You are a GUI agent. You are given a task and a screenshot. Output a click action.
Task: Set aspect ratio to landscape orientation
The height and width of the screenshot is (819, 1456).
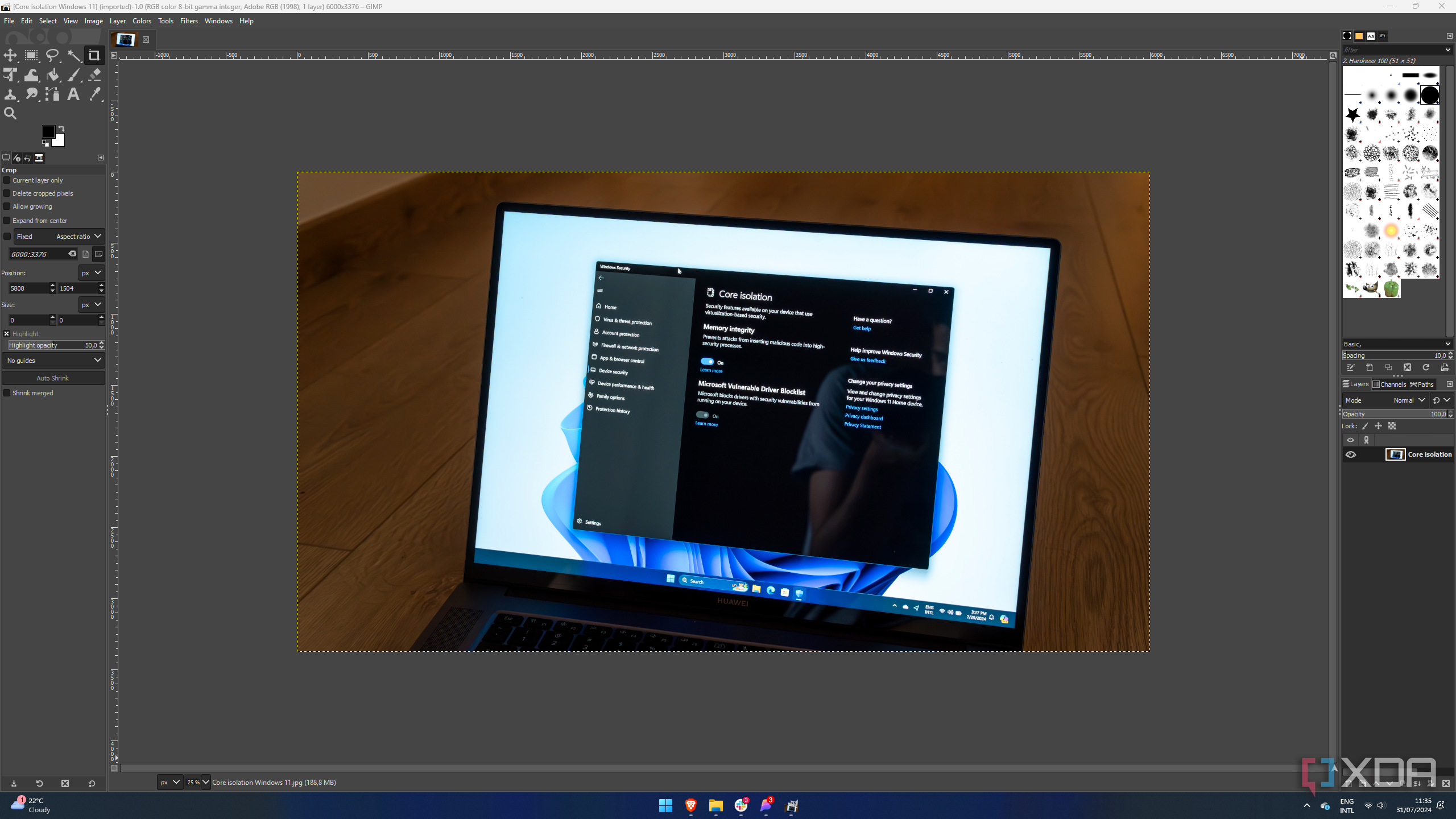(x=98, y=254)
